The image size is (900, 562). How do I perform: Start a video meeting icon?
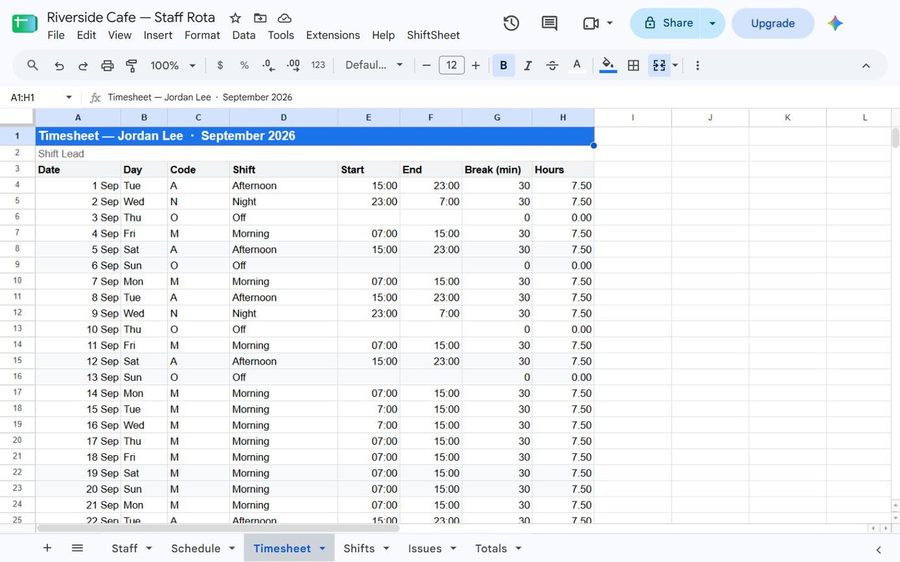pos(591,23)
